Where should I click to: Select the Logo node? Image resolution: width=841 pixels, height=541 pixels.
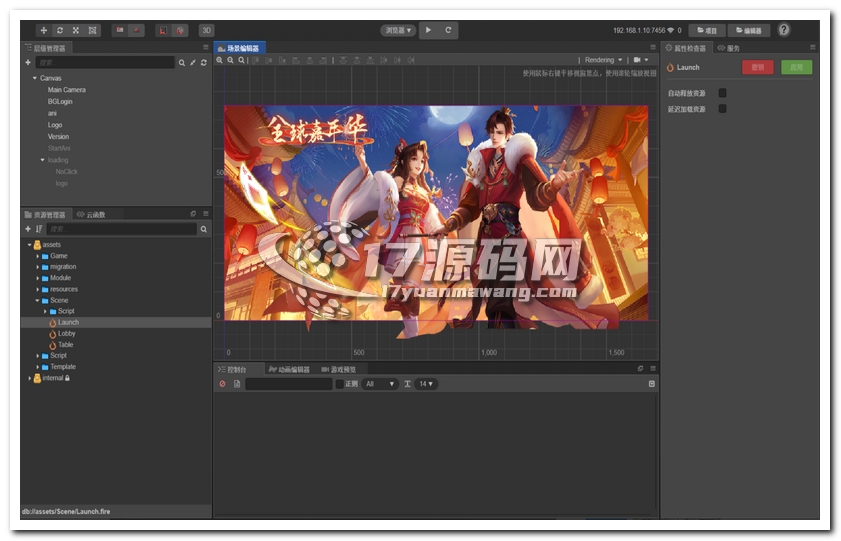point(55,125)
